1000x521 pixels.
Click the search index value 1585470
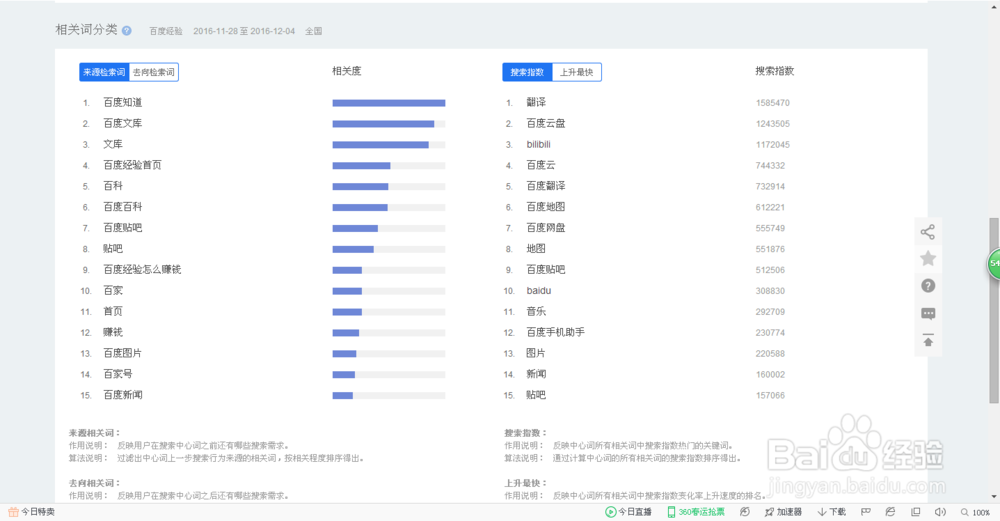coord(772,103)
